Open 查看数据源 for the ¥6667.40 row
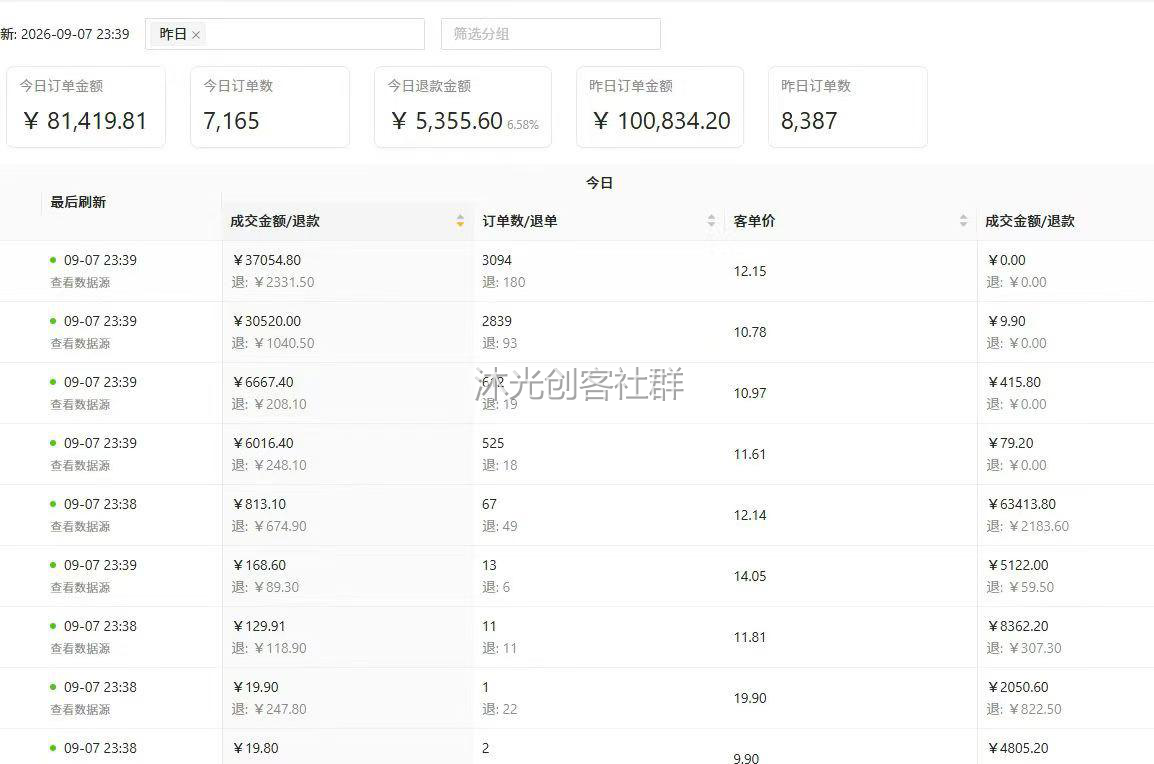1154x764 pixels. click(80, 405)
